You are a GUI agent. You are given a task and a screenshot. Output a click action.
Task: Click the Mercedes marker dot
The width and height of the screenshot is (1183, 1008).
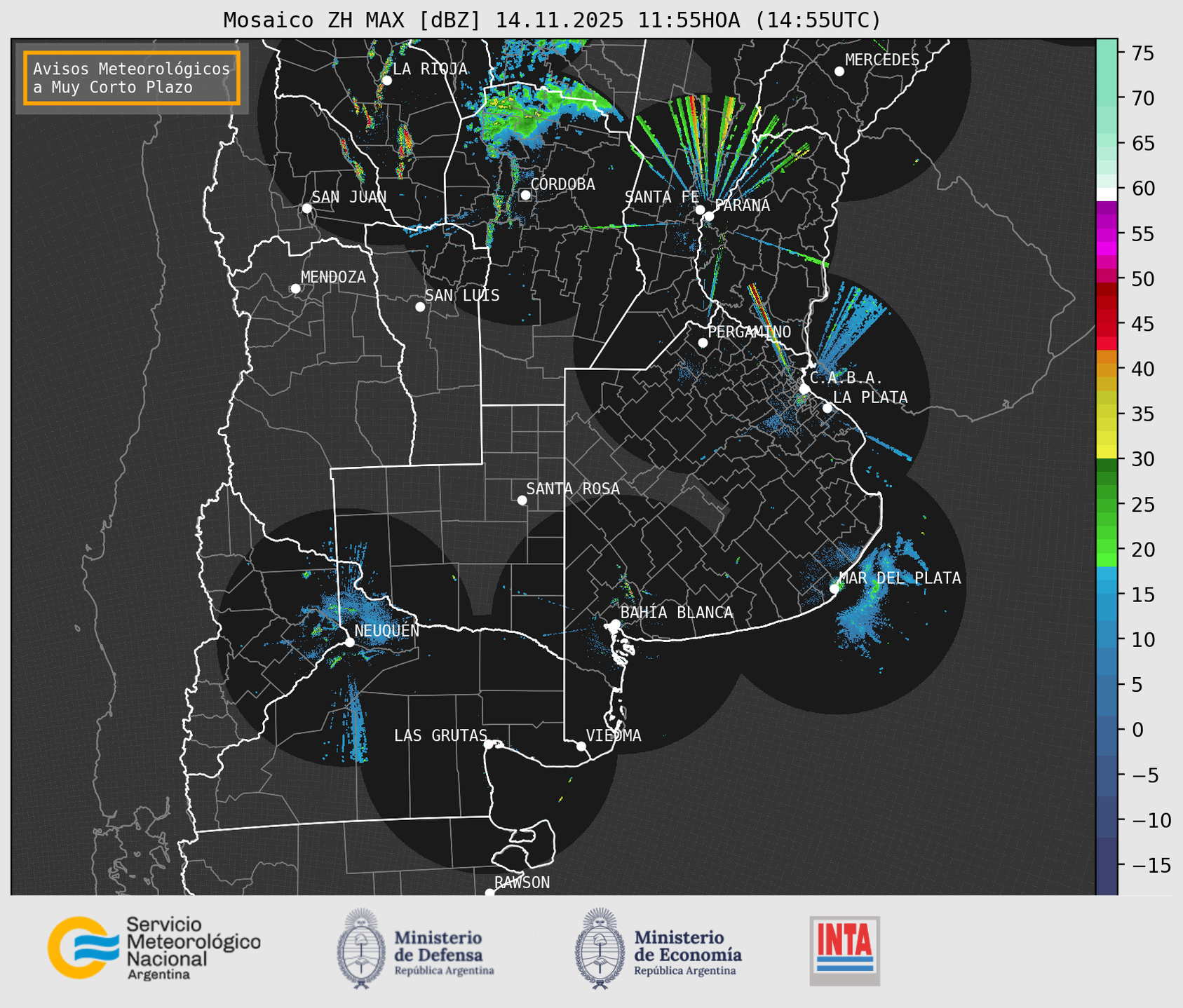coord(839,71)
